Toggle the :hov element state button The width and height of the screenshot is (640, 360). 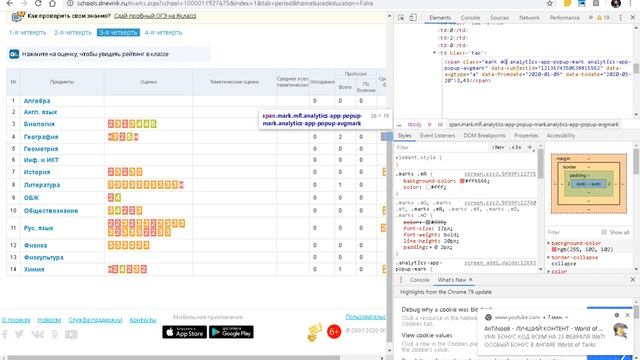click(498, 147)
